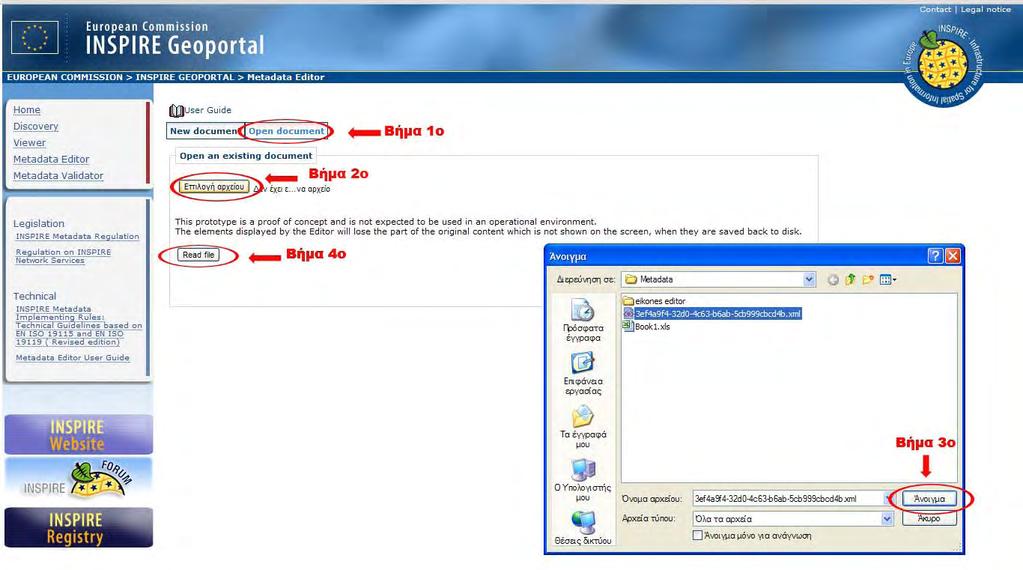
Task: Open Metadata Editor in the left menu
Action: (51, 159)
